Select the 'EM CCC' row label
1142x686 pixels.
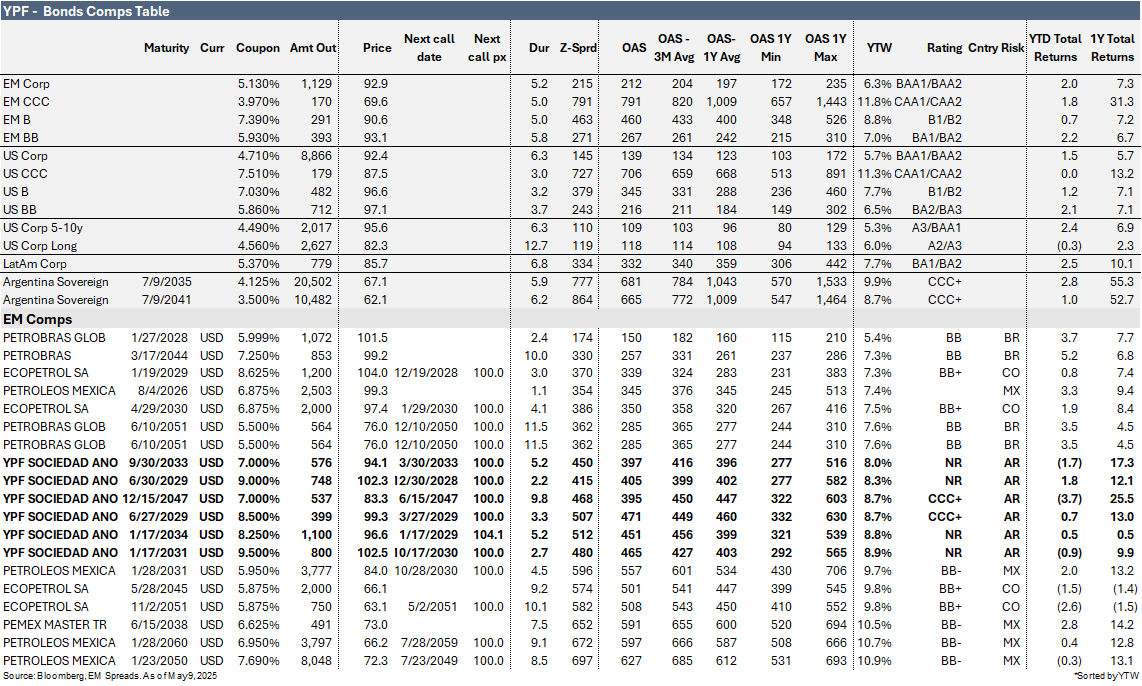(x=25, y=102)
